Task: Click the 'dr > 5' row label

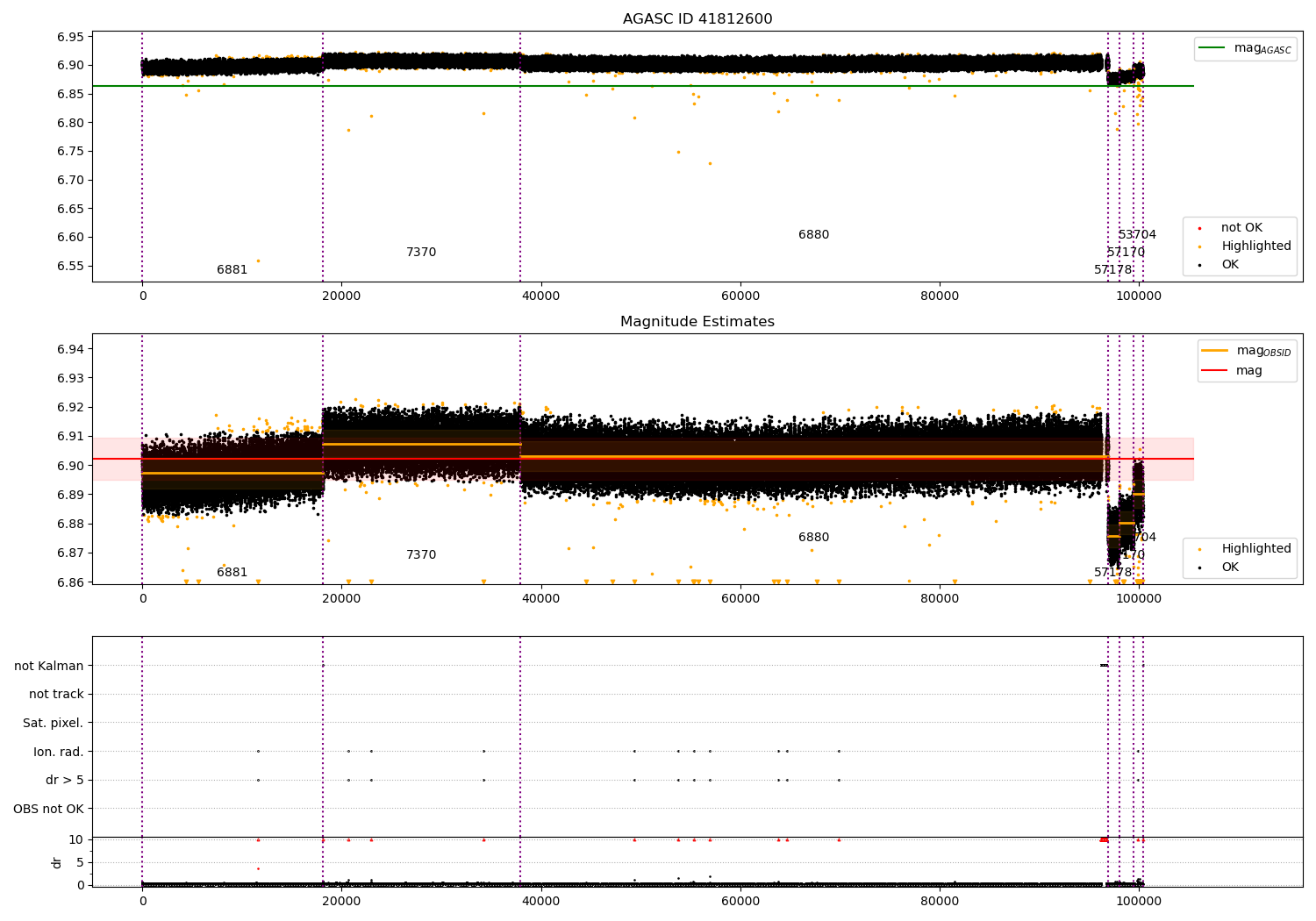Action: tap(65, 781)
